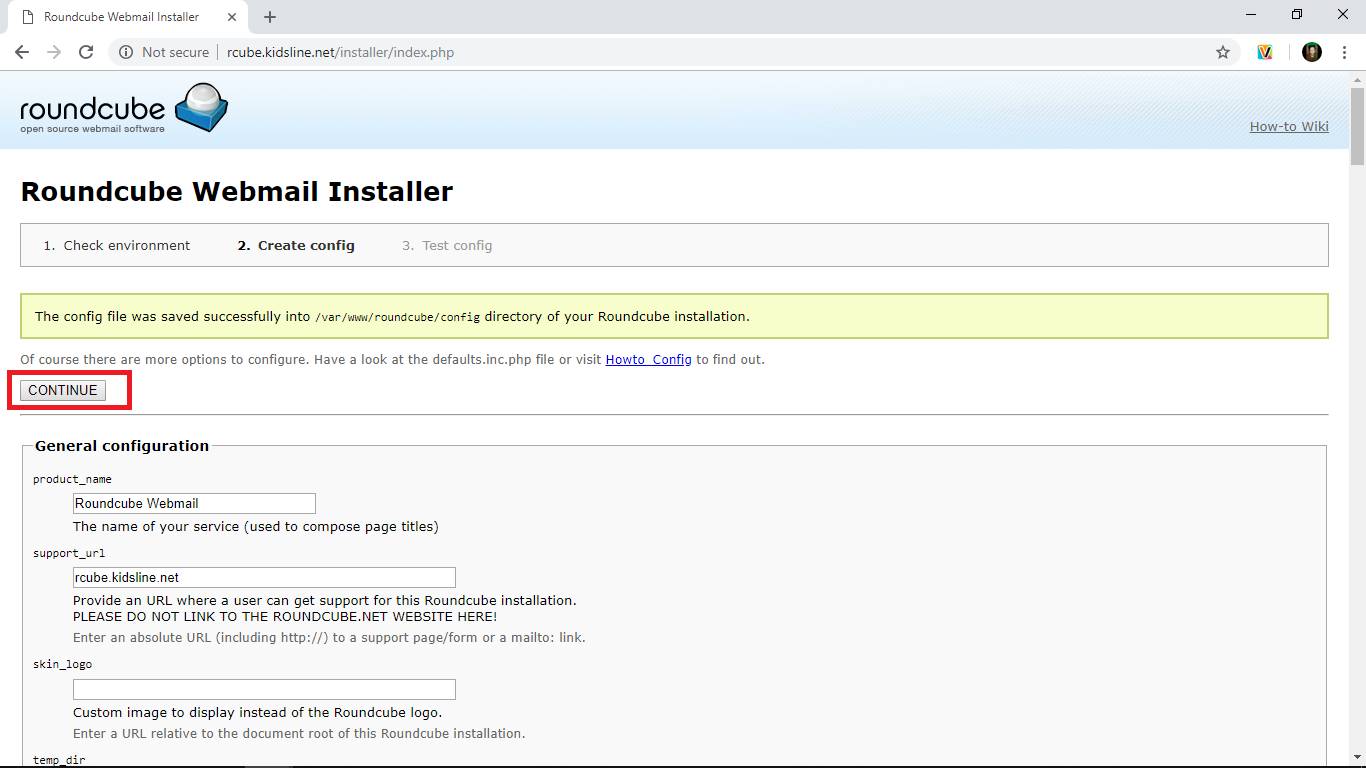Click the address bar URL

pyautogui.click(x=340, y=52)
